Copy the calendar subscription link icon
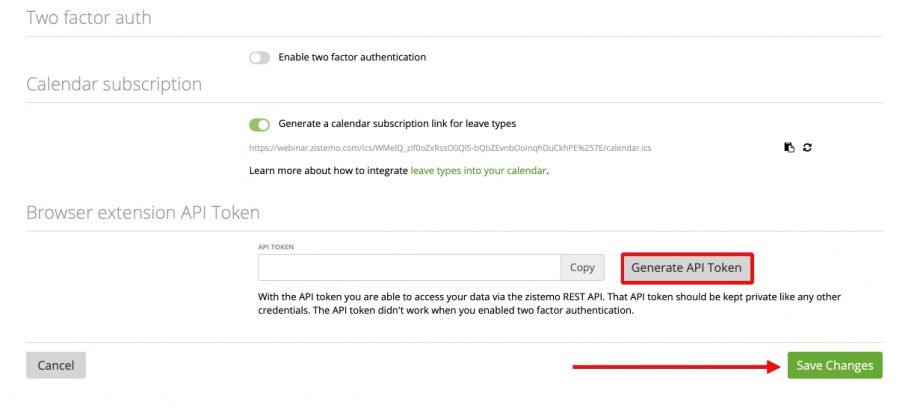Image resolution: width=920 pixels, height=416 pixels. (x=789, y=148)
